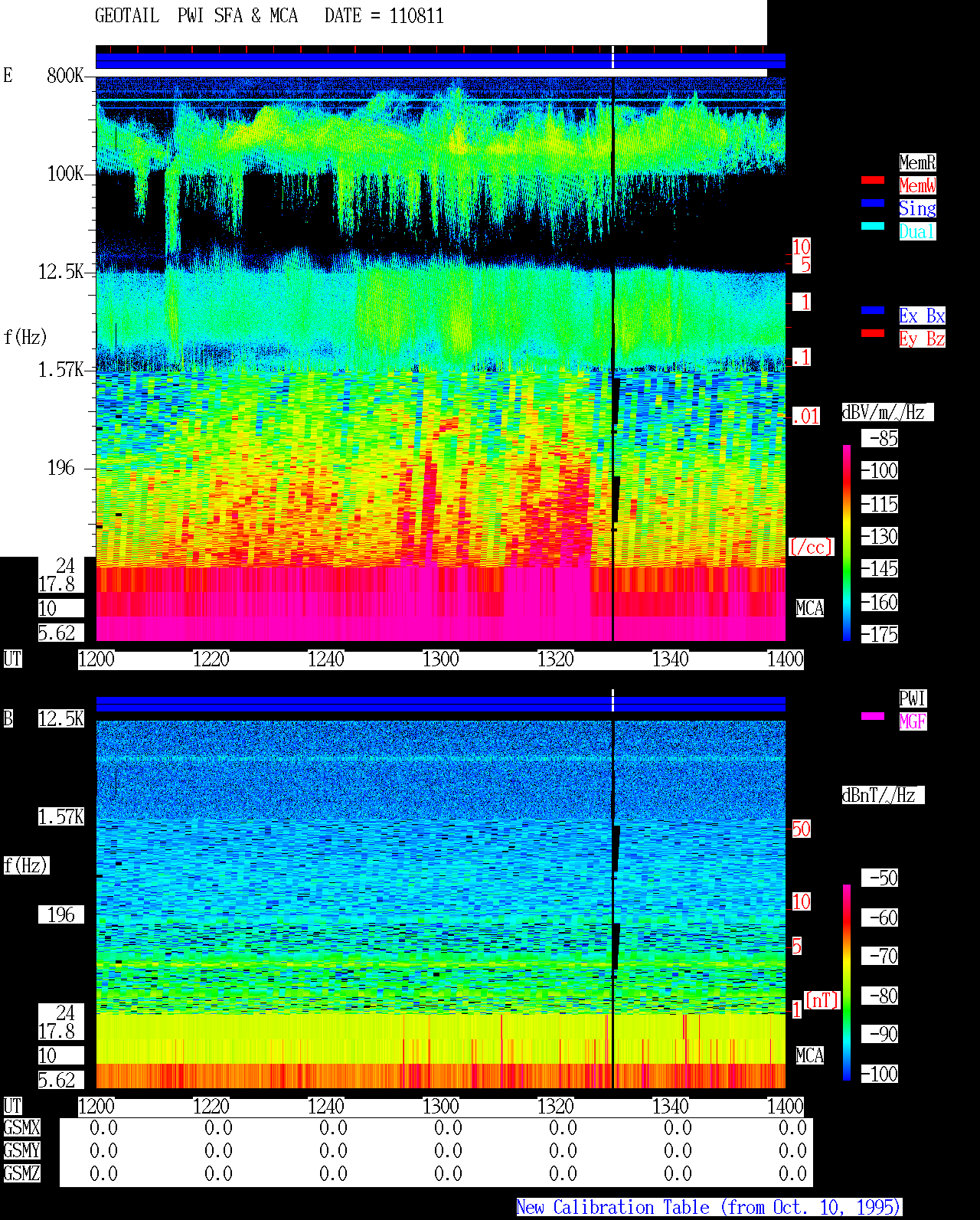
Task: Click the black vertical gap line in the E spectrogram
Action: 613,358
